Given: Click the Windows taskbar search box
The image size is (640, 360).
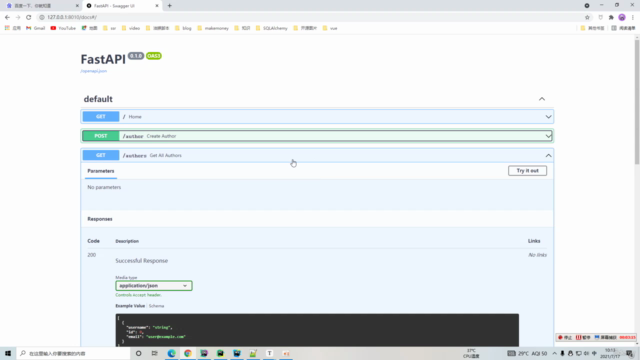Looking at the screenshot, I should tap(73, 353).
